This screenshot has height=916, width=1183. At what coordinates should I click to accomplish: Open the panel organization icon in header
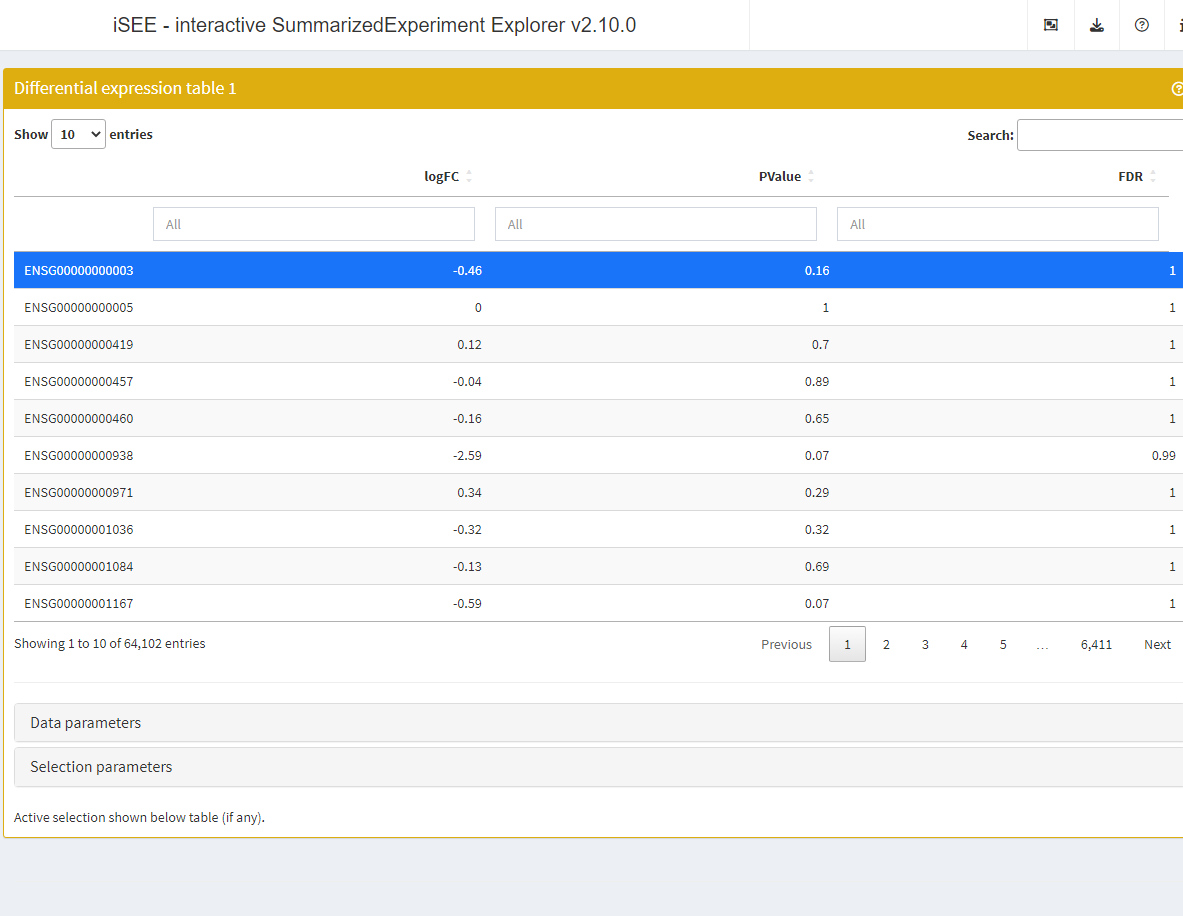click(1051, 25)
